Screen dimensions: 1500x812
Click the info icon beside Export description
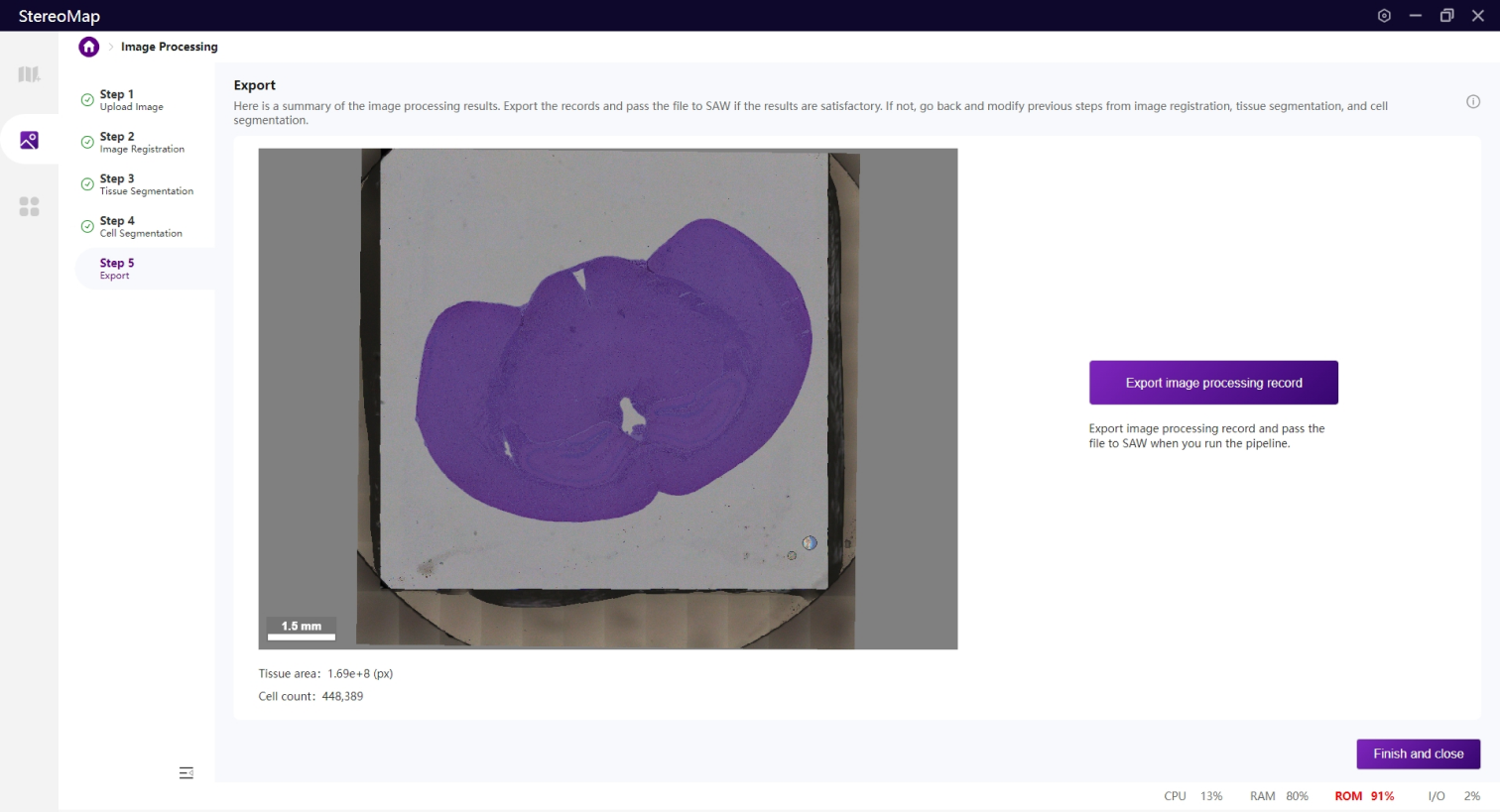1473,101
